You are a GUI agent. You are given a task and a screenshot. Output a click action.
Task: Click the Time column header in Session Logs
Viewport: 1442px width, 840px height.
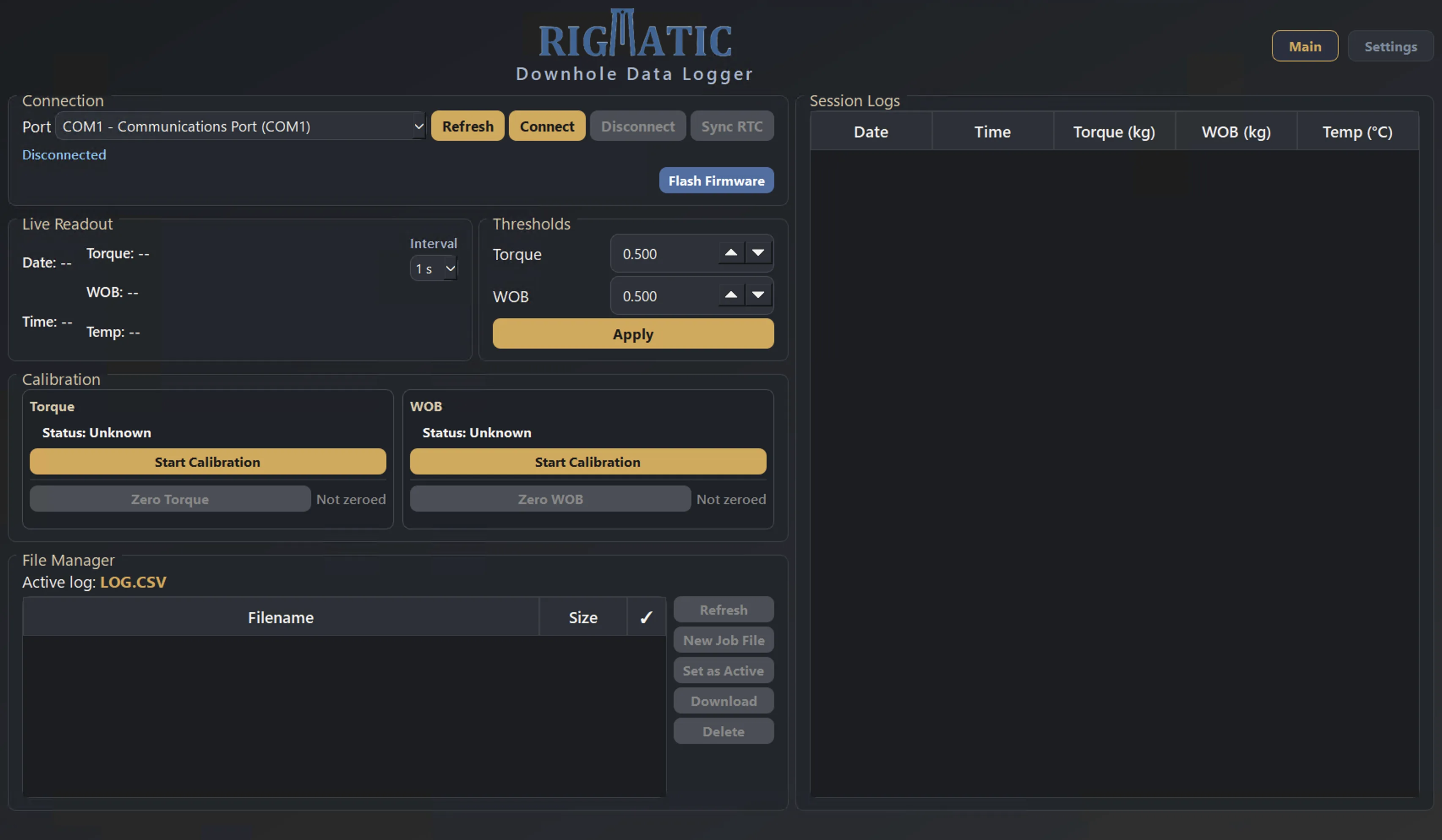(x=993, y=131)
